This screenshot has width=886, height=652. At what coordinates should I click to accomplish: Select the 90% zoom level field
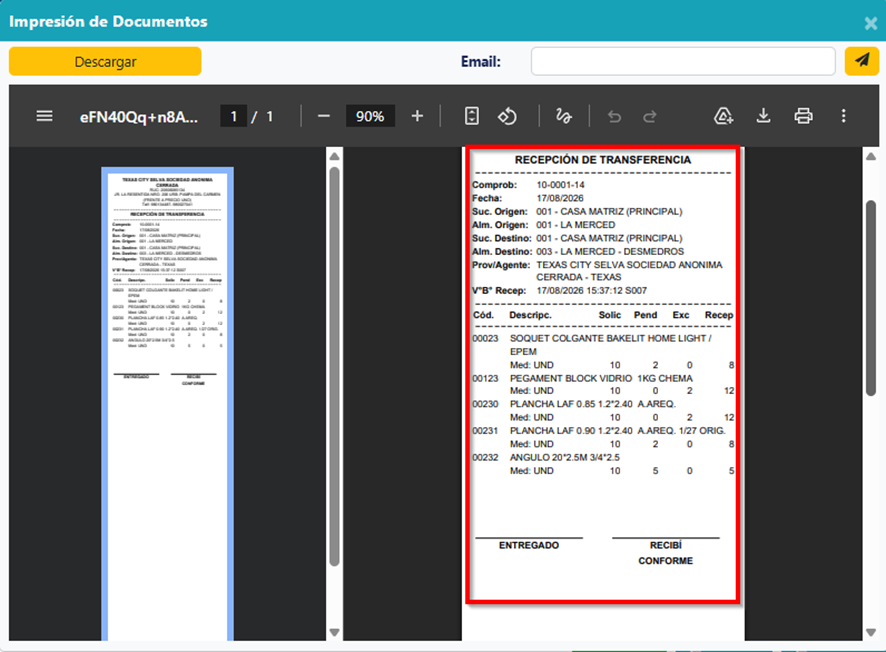[370, 116]
